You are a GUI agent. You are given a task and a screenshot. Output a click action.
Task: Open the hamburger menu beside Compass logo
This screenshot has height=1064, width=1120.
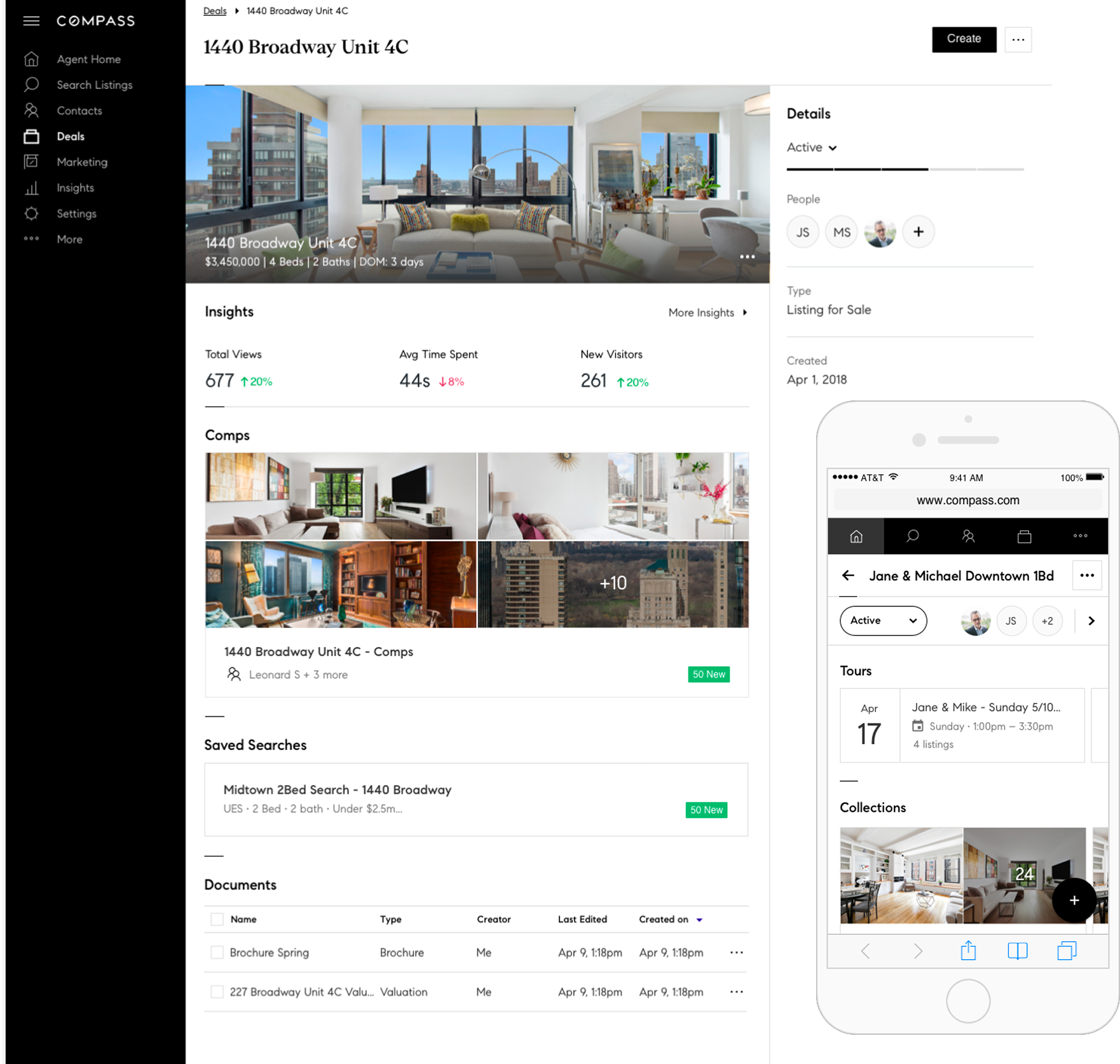(31, 21)
